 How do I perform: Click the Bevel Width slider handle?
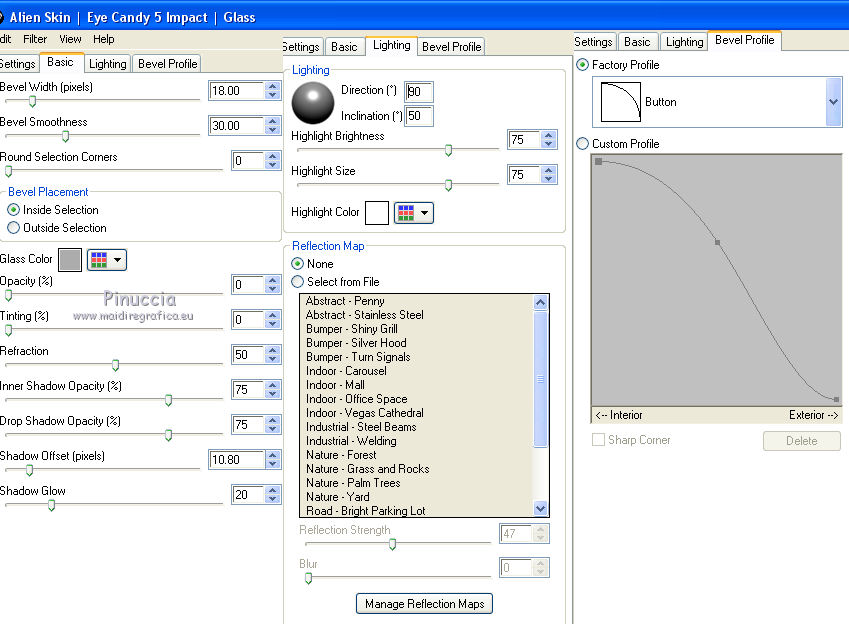(32, 101)
